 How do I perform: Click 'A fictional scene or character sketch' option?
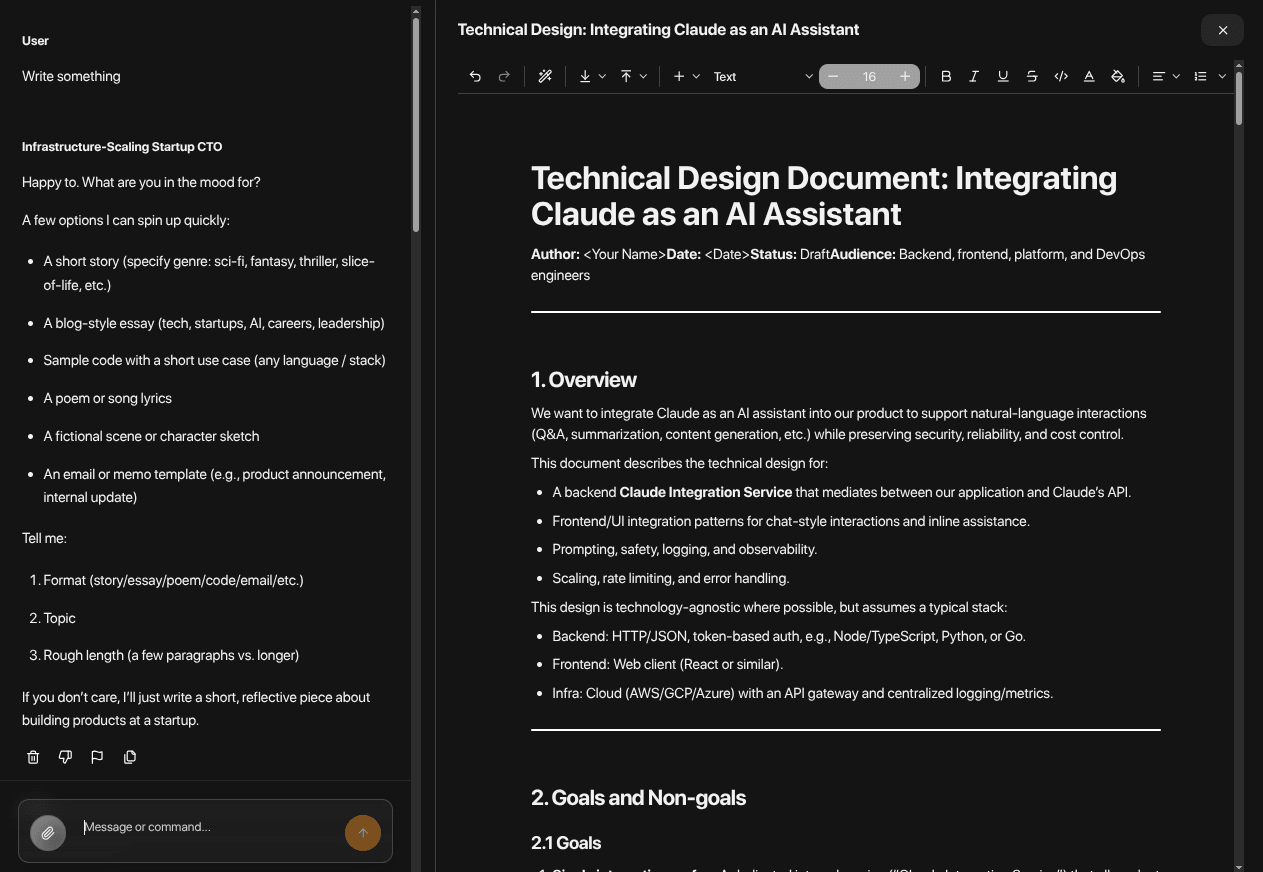coord(151,436)
